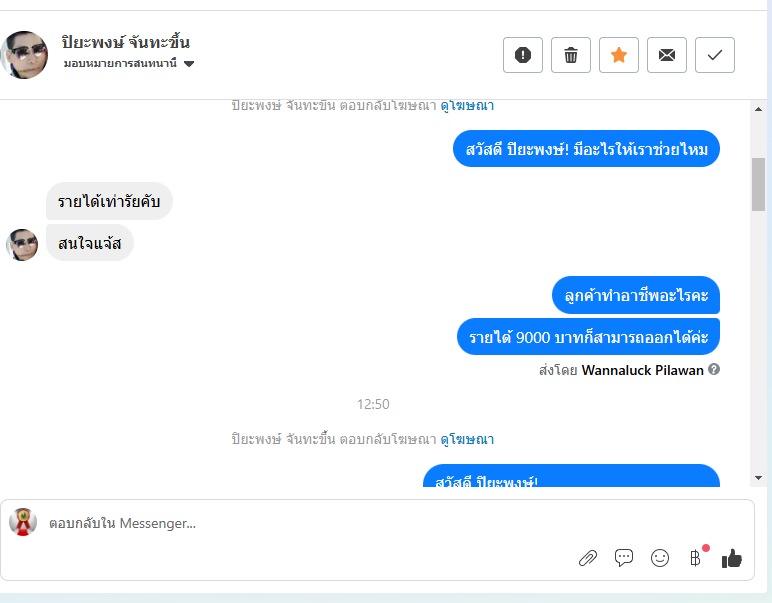
Task: Open ดูโฆษณา link below 12:50 timestamp
Action: [x=467, y=439]
